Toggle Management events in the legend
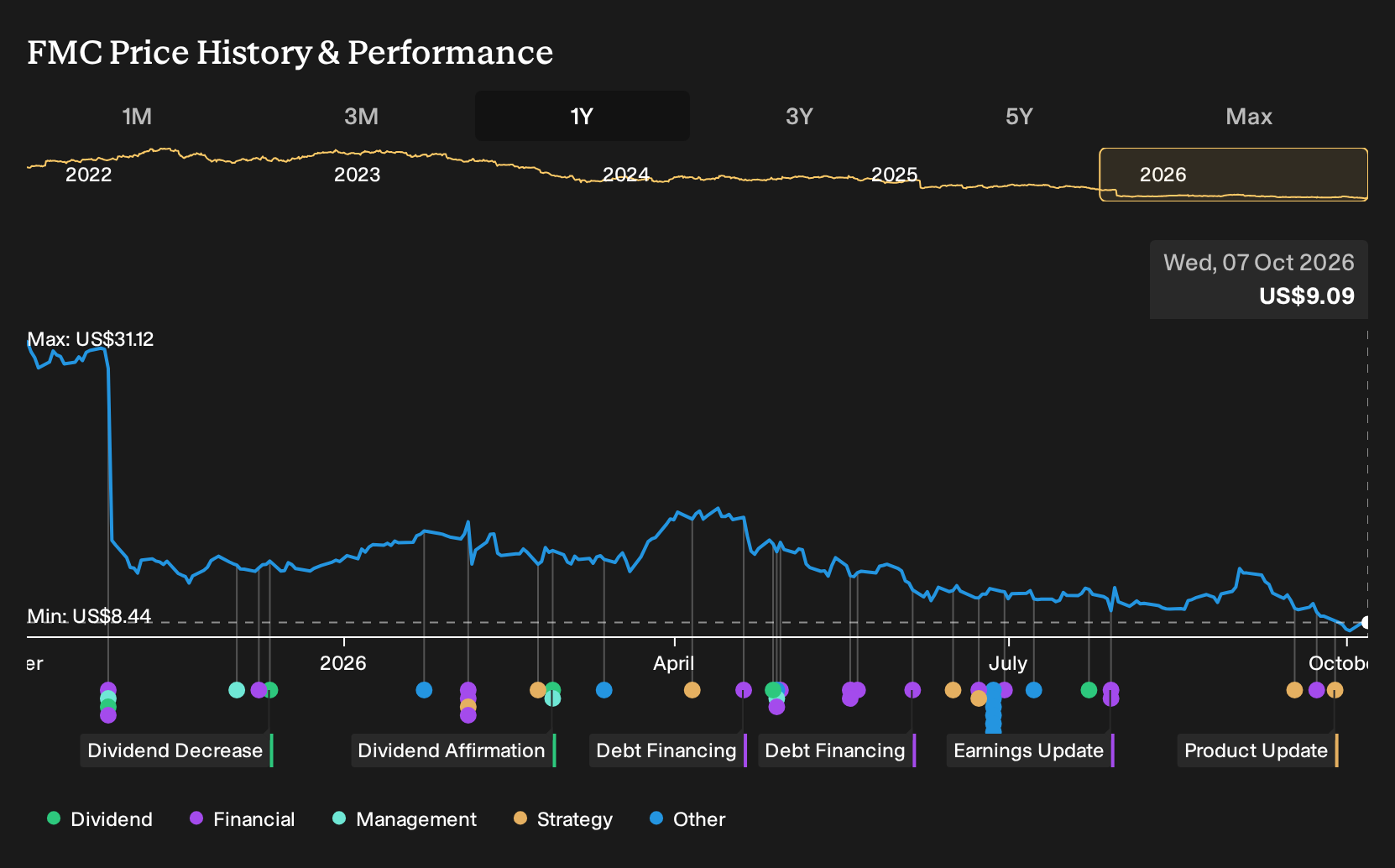This screenshot has width=1395, height=868. 405,819
